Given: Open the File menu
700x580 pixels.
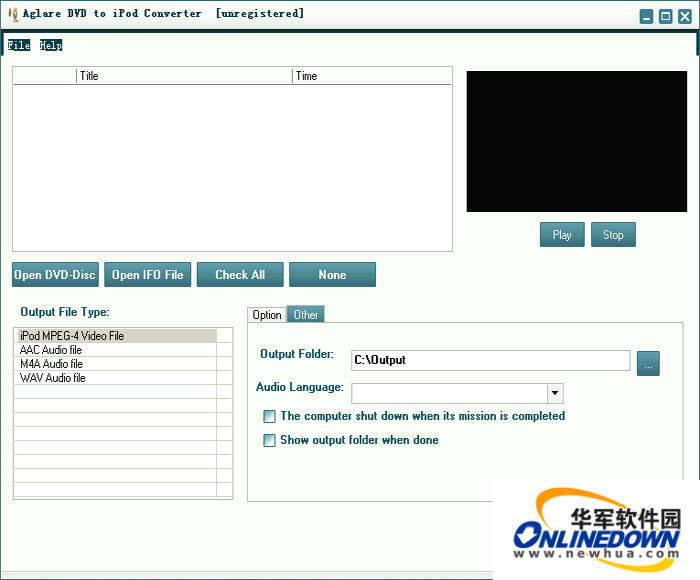Looking at the screenshot, I should (19, 45).
